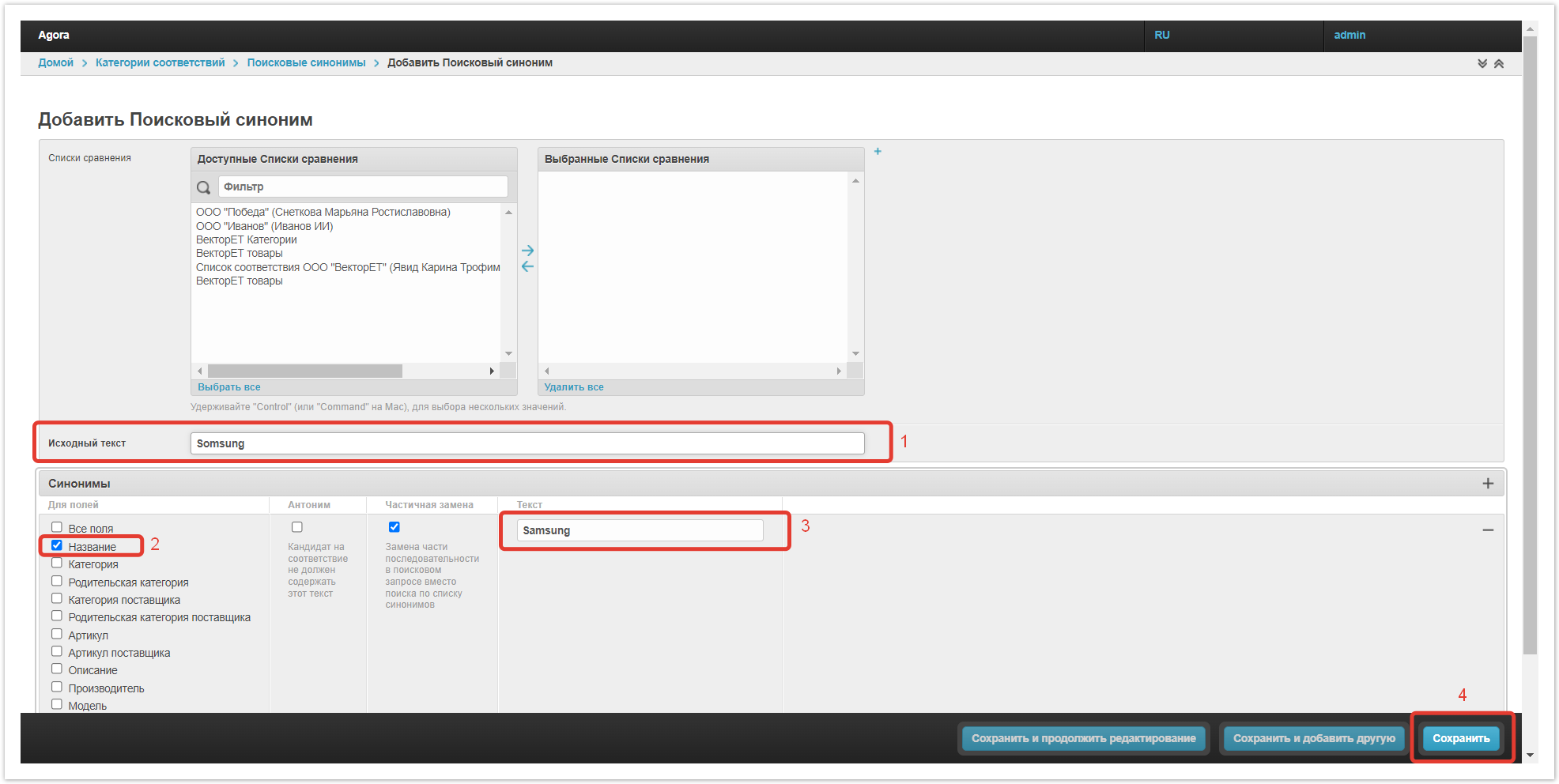This screenshot has height=784, width=1559.
Task: Expand all sections with double down chevron
Action: pos(1482,64)
